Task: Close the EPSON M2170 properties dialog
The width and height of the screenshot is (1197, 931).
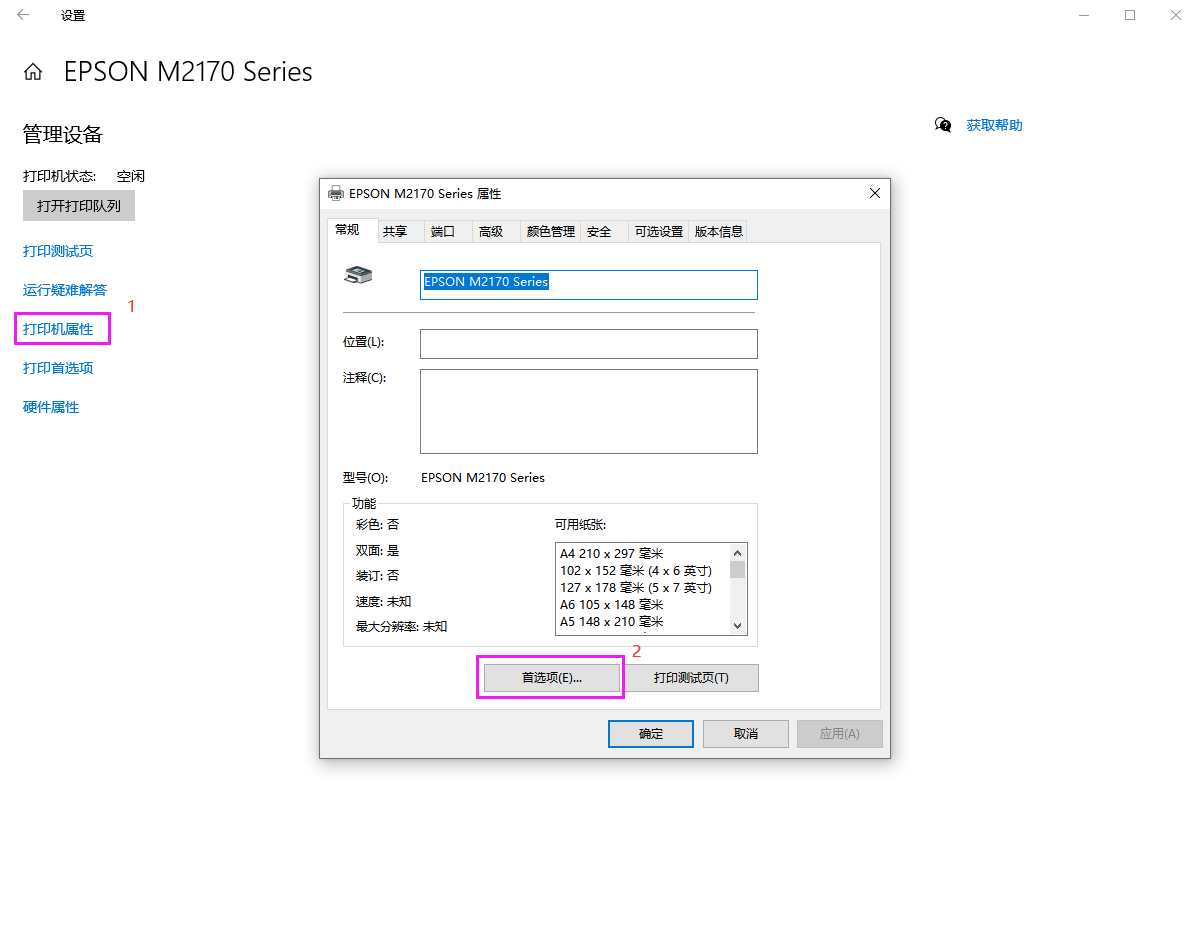Action: (x=875, y=194)
